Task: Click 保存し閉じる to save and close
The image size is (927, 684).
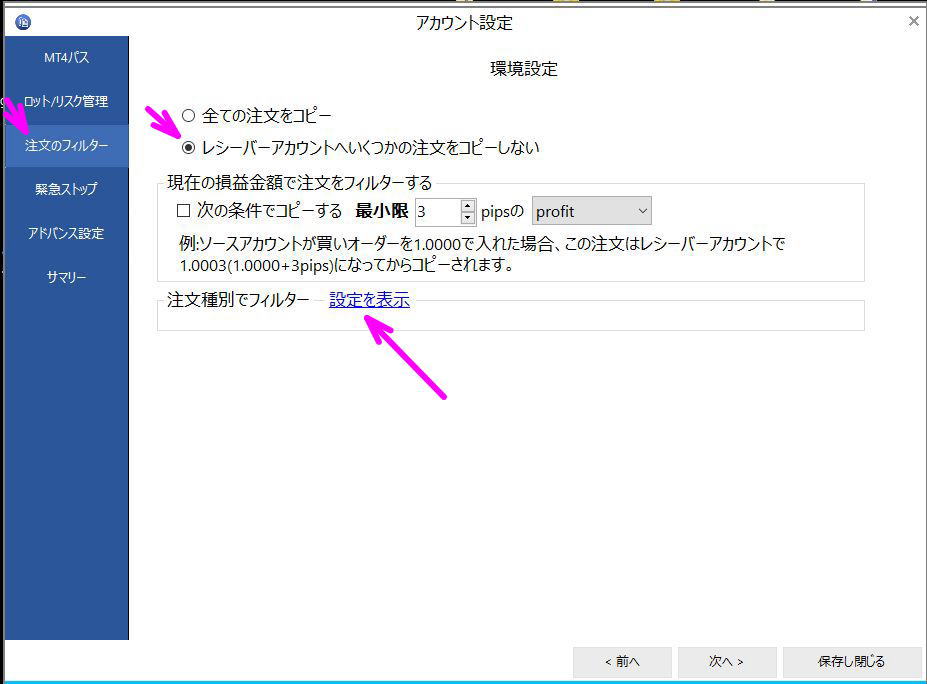Action: pos(851,662)
